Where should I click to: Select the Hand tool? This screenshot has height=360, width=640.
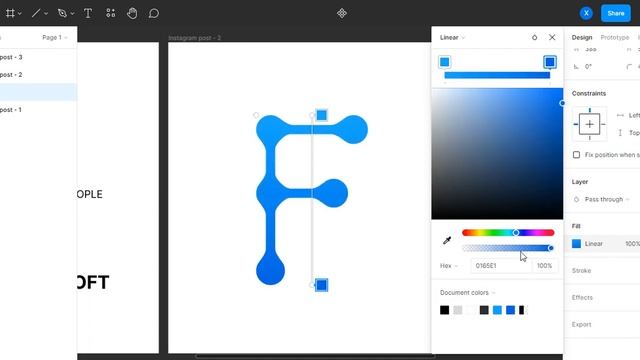[132, 13]
